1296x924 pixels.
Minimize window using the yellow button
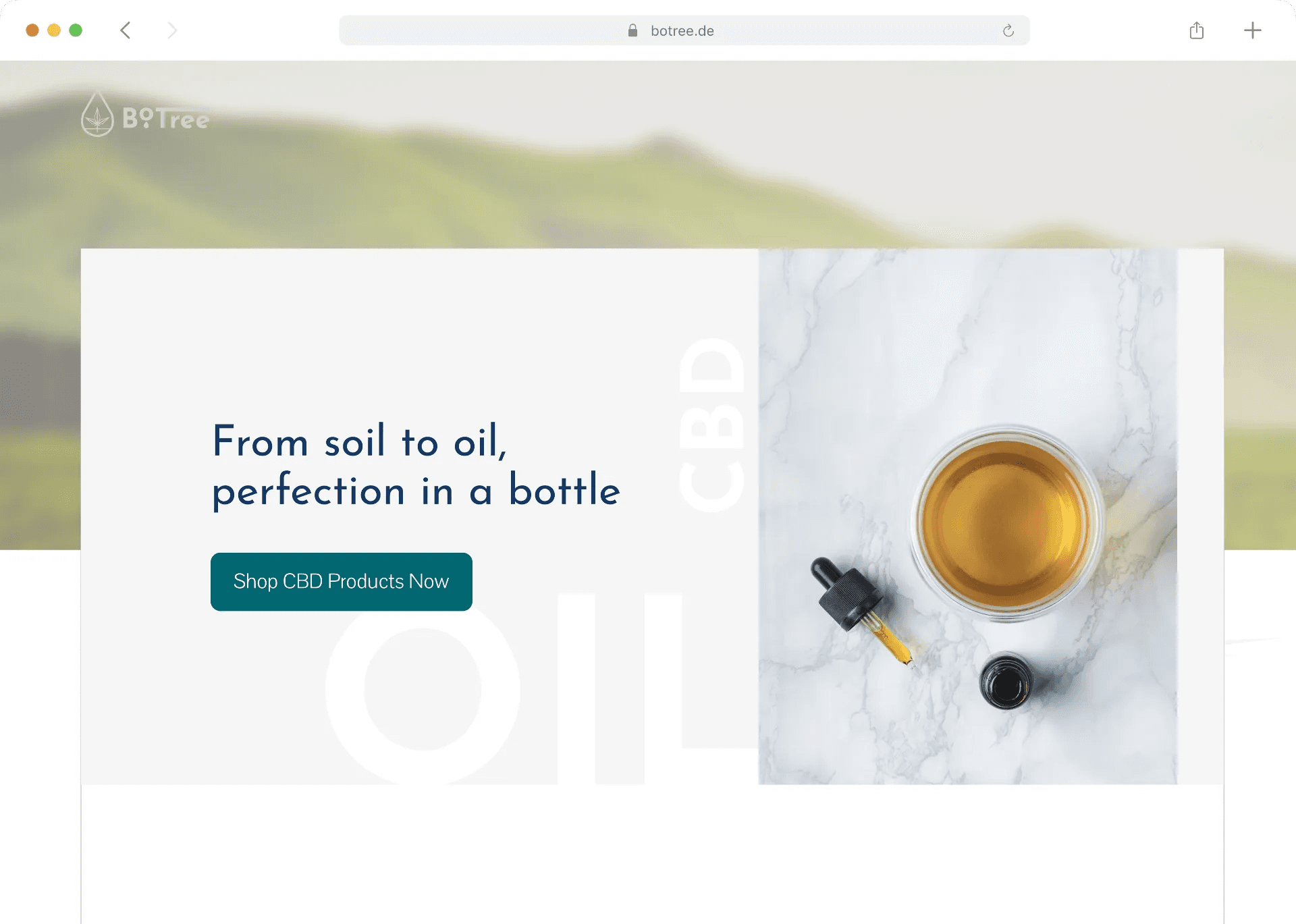tap(54, 30)
